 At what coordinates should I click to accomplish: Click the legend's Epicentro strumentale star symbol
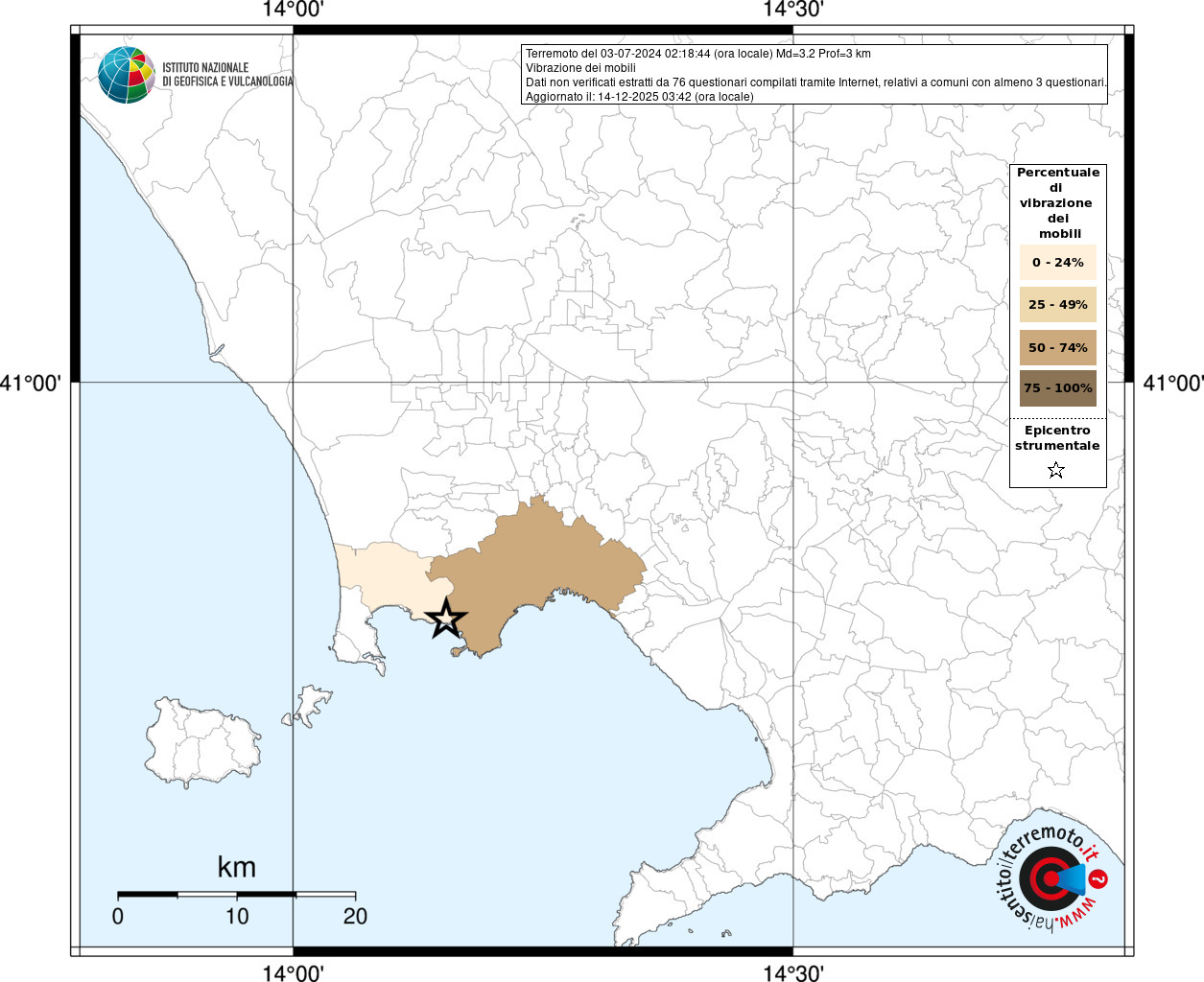pyautogui.click(x=1056, y=470)
